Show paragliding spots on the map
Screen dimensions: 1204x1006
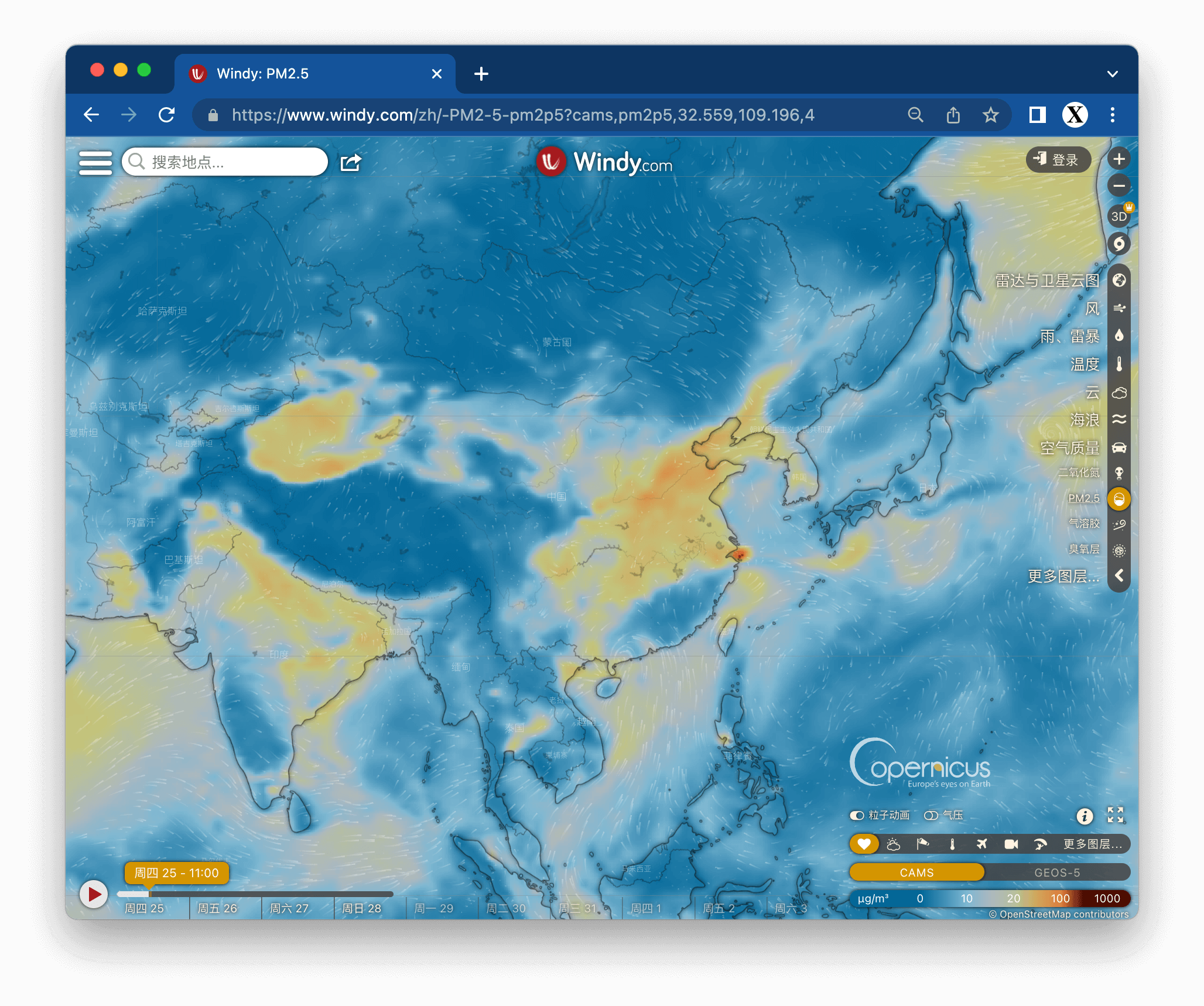1040,844
